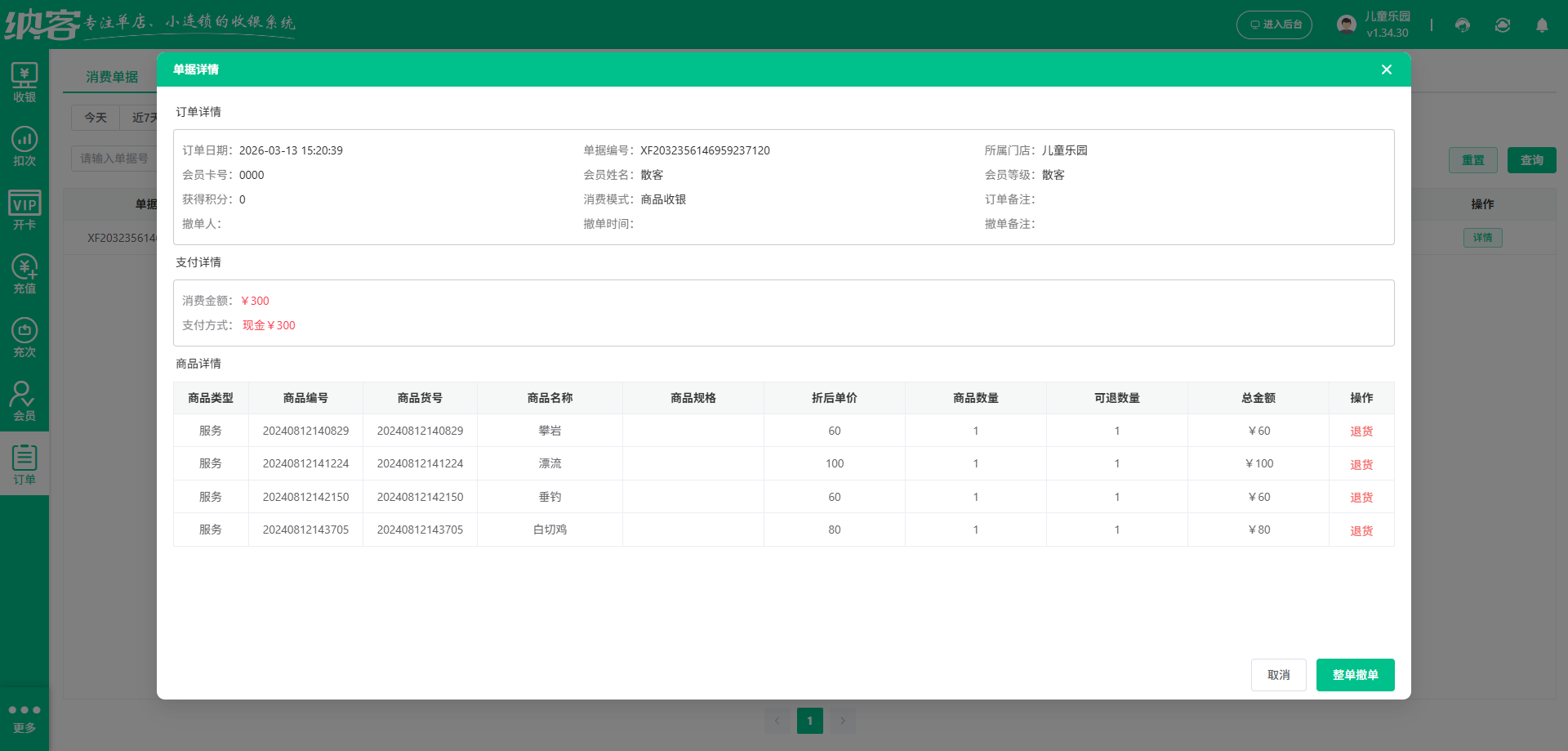Select the 收银 cashier icon in sidebar
The image size is (1568, 751).
tap(24, 79)
